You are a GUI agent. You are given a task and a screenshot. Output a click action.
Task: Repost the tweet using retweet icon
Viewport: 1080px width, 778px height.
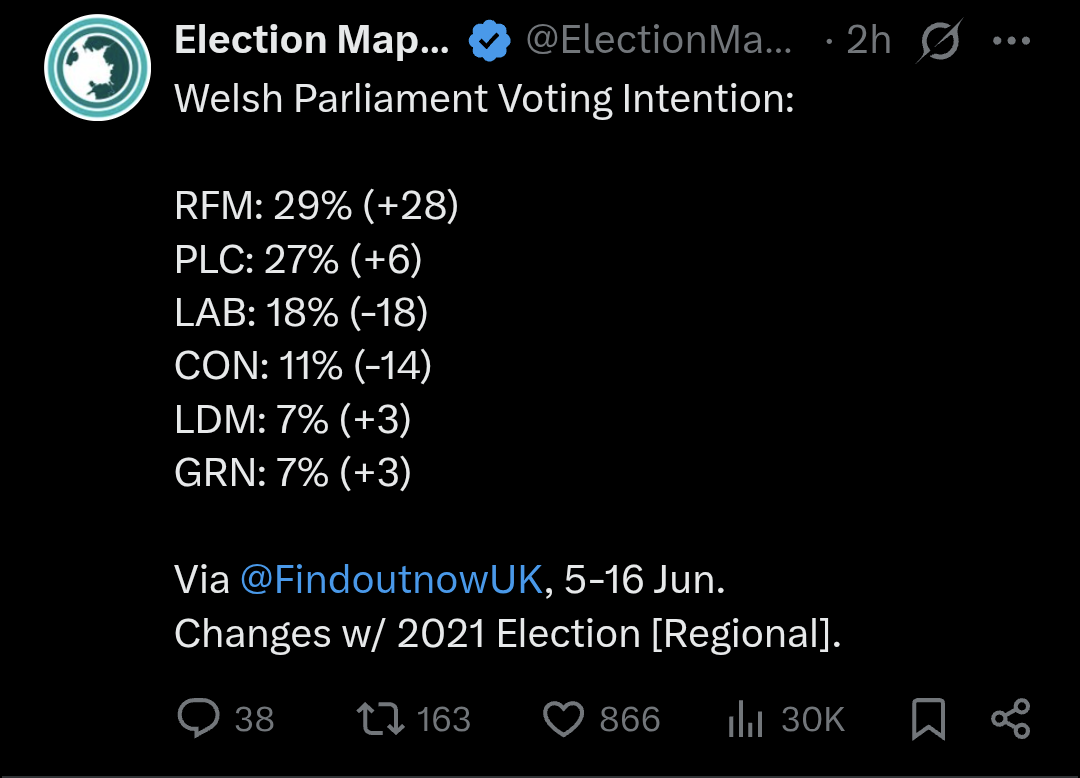click(380, 718)
